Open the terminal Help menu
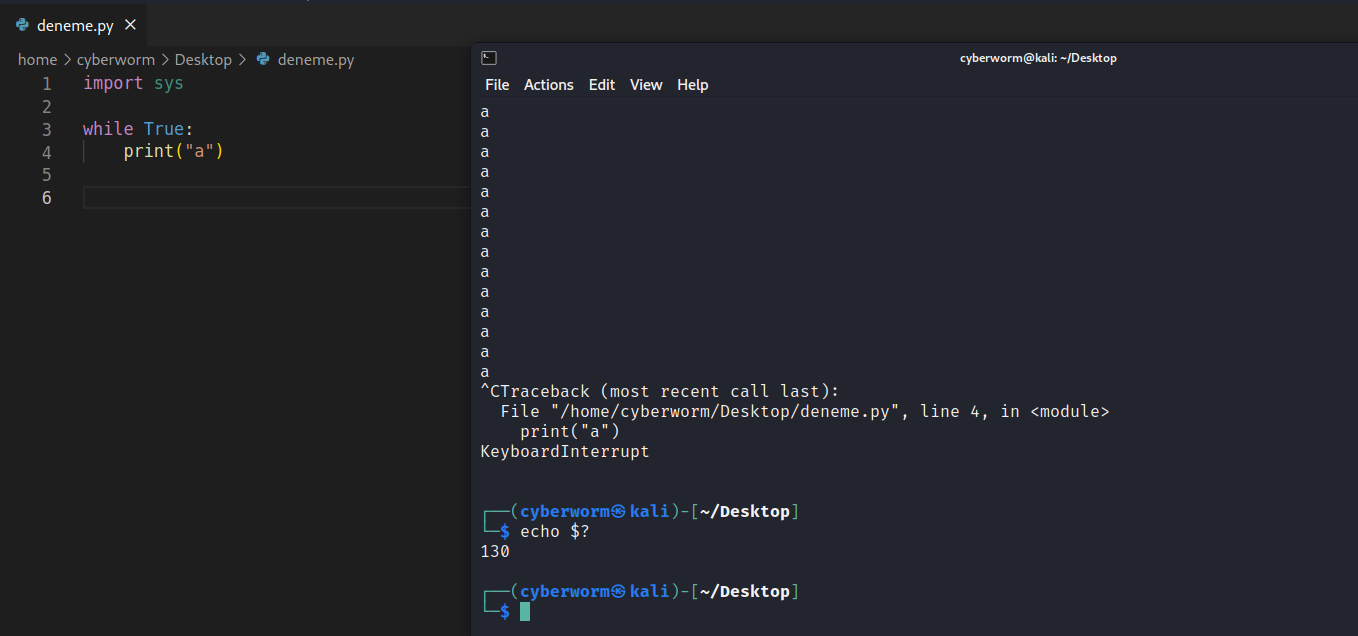 692,85
